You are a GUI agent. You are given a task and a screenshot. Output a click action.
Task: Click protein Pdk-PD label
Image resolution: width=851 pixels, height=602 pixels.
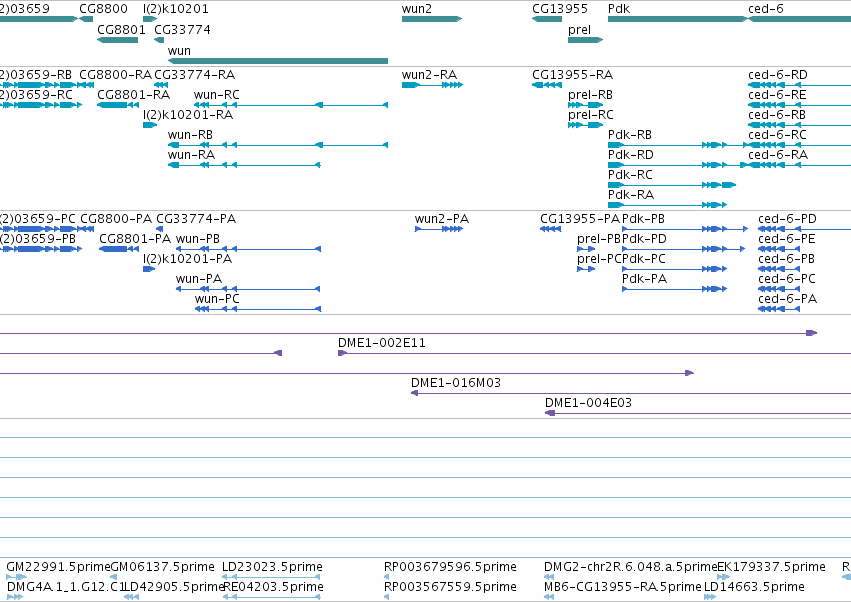[x=644, y=239]
